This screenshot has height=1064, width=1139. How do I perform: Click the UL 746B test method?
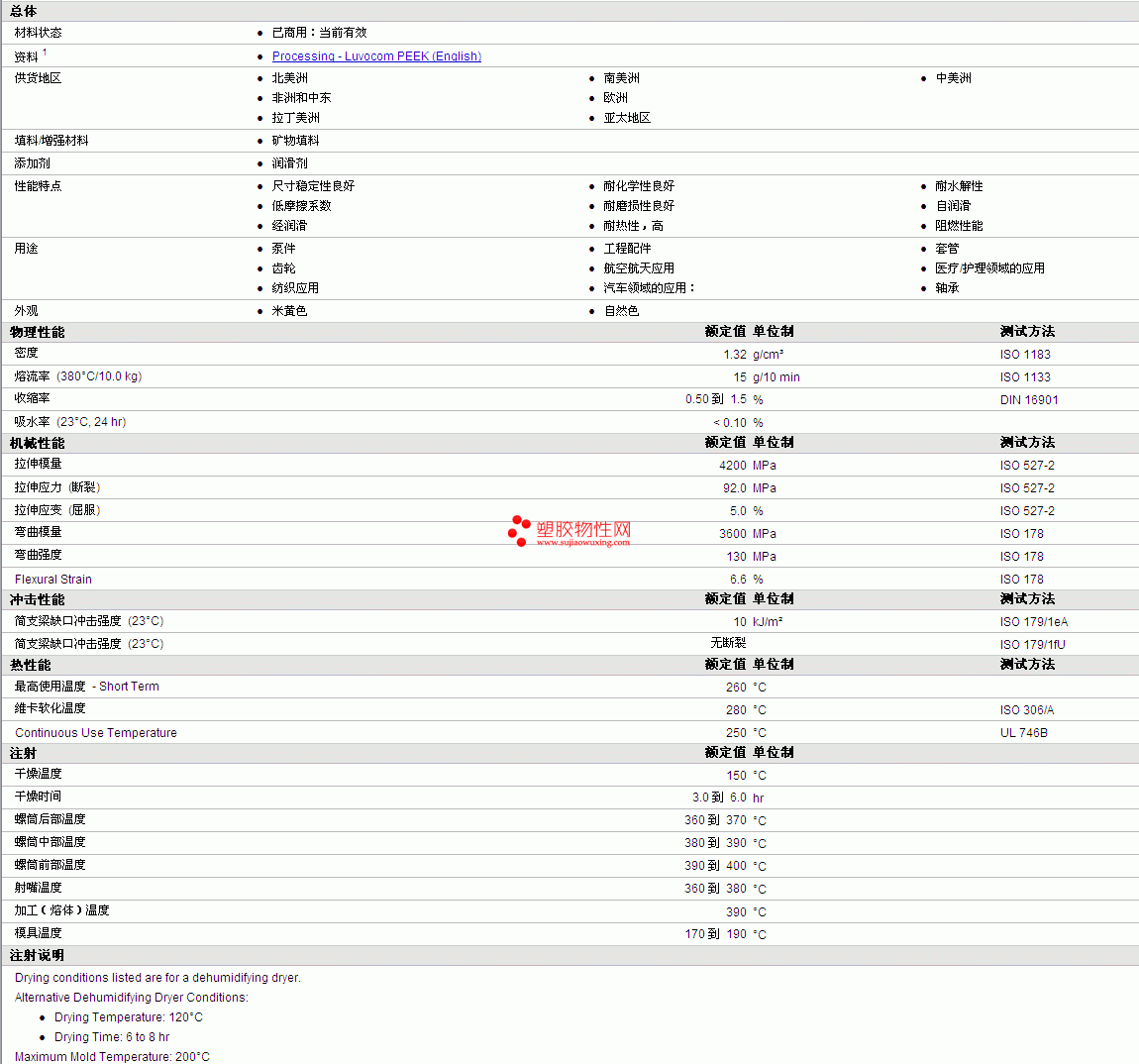1023,732
